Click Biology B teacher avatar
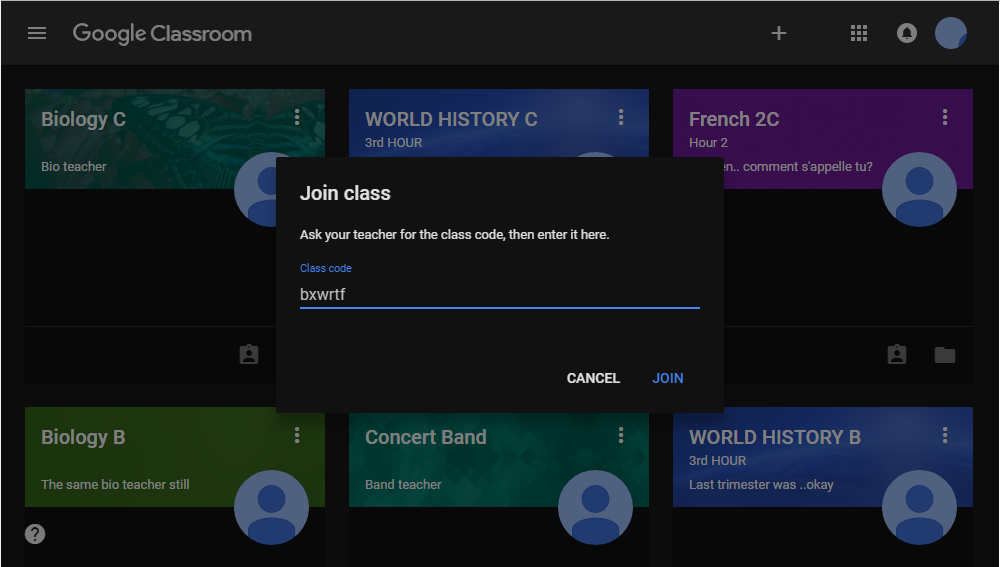The height and width of the screenshot is (567, 1000). pos(271,508)
